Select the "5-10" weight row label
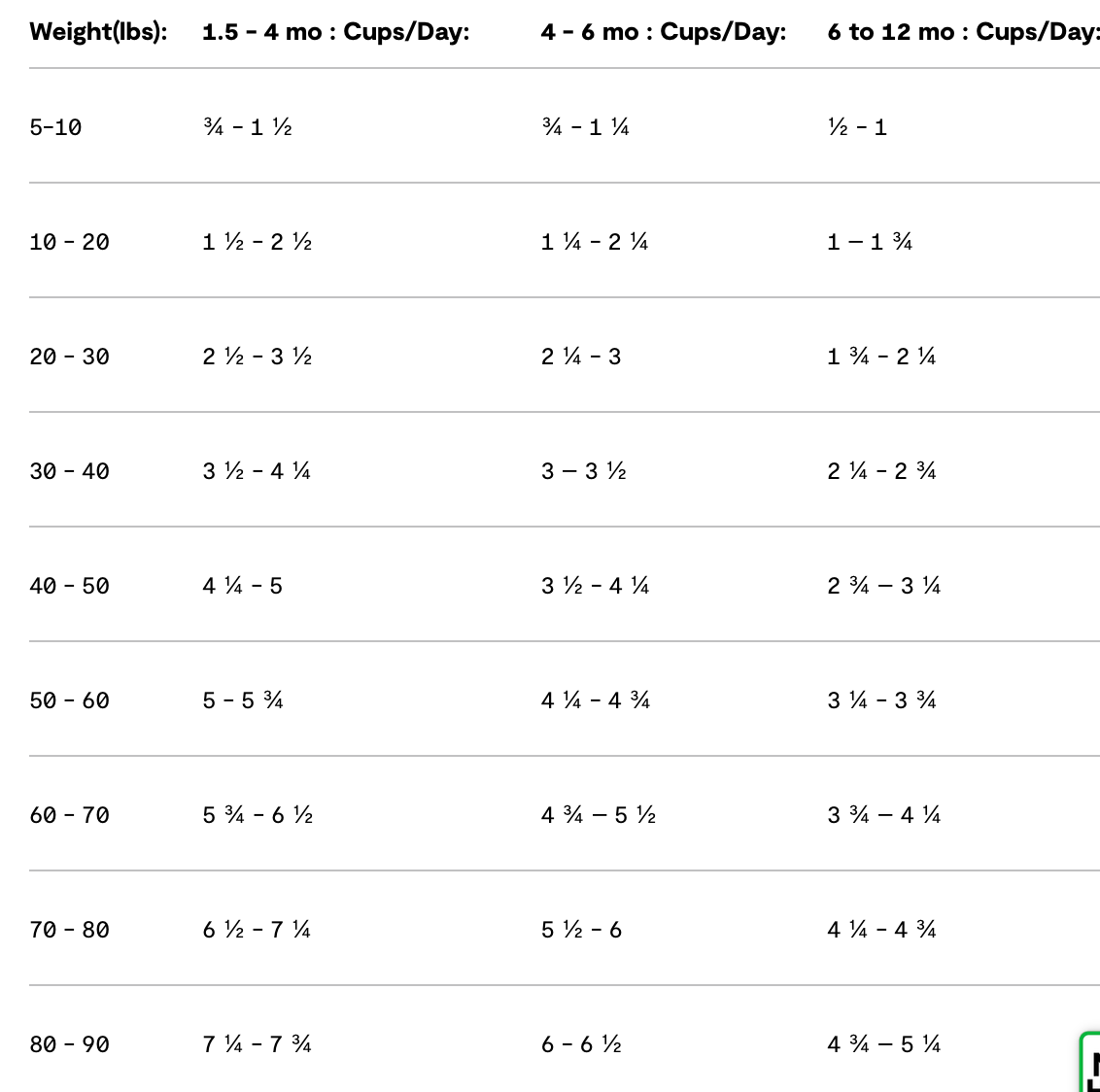This screenshot has height=1092, width=1100. click(55, 127)
